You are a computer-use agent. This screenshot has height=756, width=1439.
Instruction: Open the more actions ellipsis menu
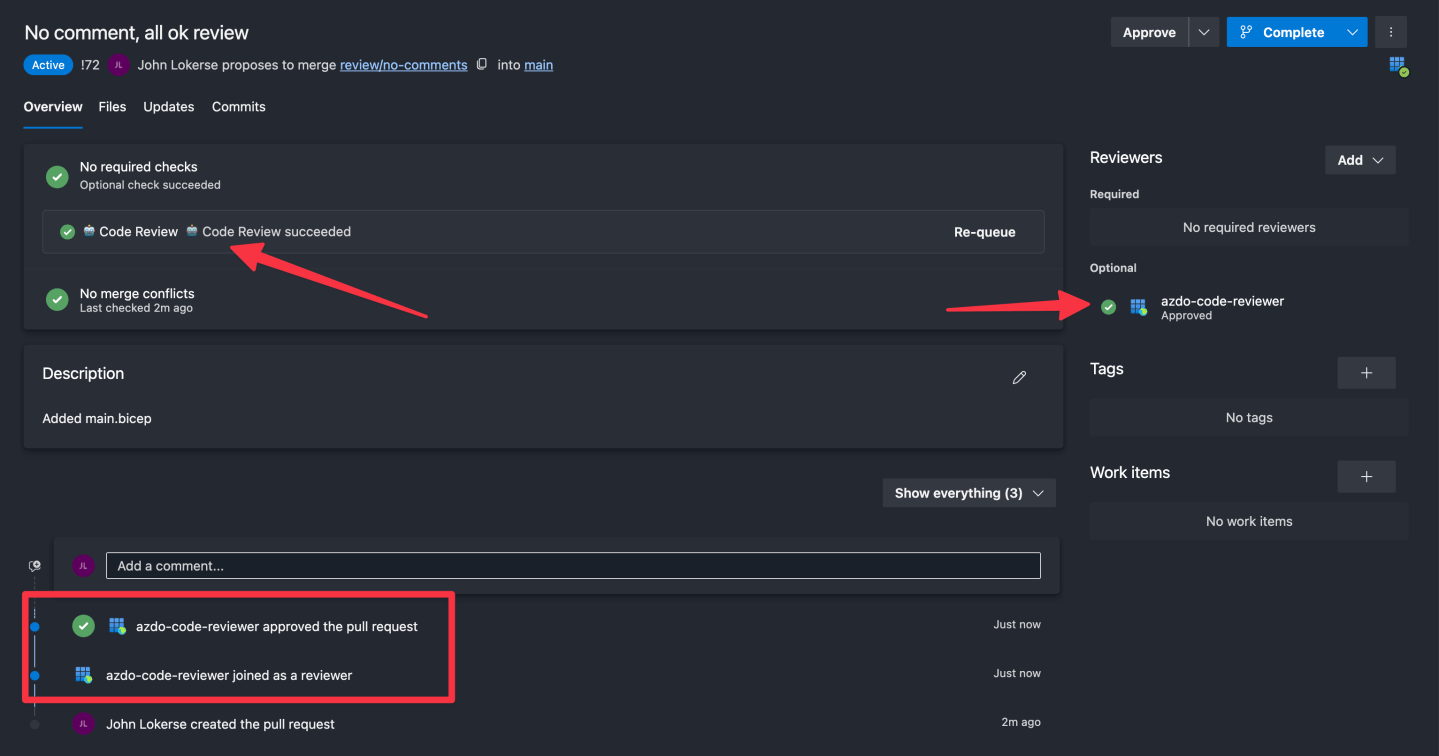(1390, 31)
